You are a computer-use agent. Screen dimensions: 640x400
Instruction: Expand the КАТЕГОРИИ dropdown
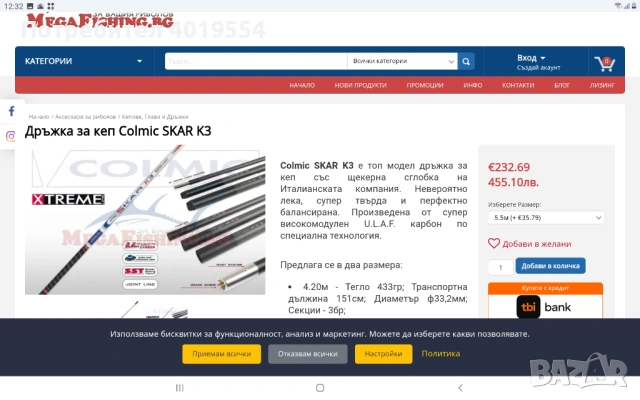(x=84, y=61)
